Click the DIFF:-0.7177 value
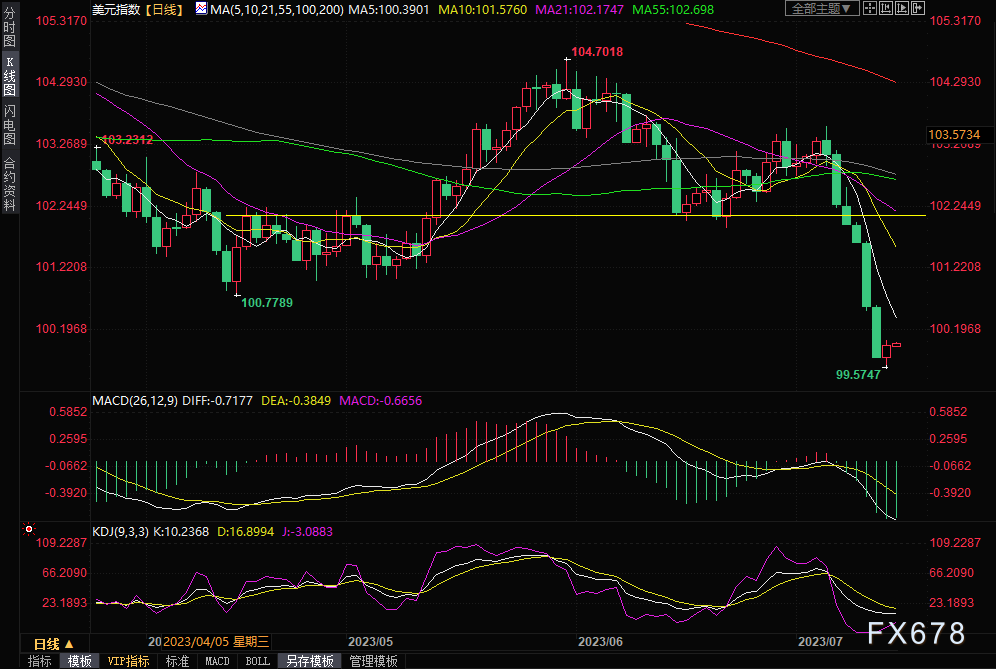 (x=217, y=401)
